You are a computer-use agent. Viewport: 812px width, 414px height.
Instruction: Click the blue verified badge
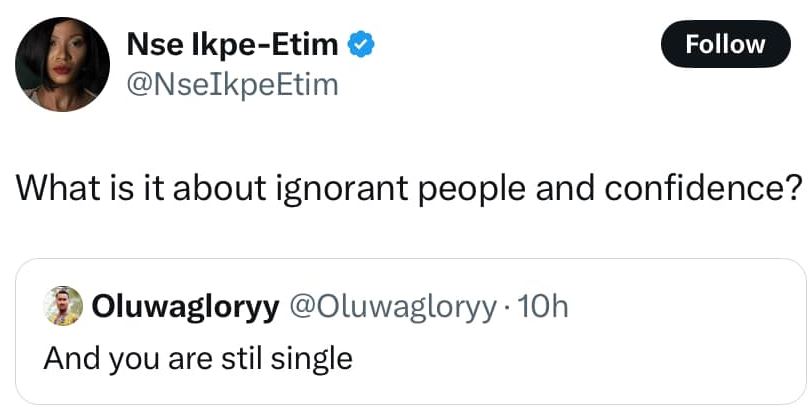[x=360, y=44]
